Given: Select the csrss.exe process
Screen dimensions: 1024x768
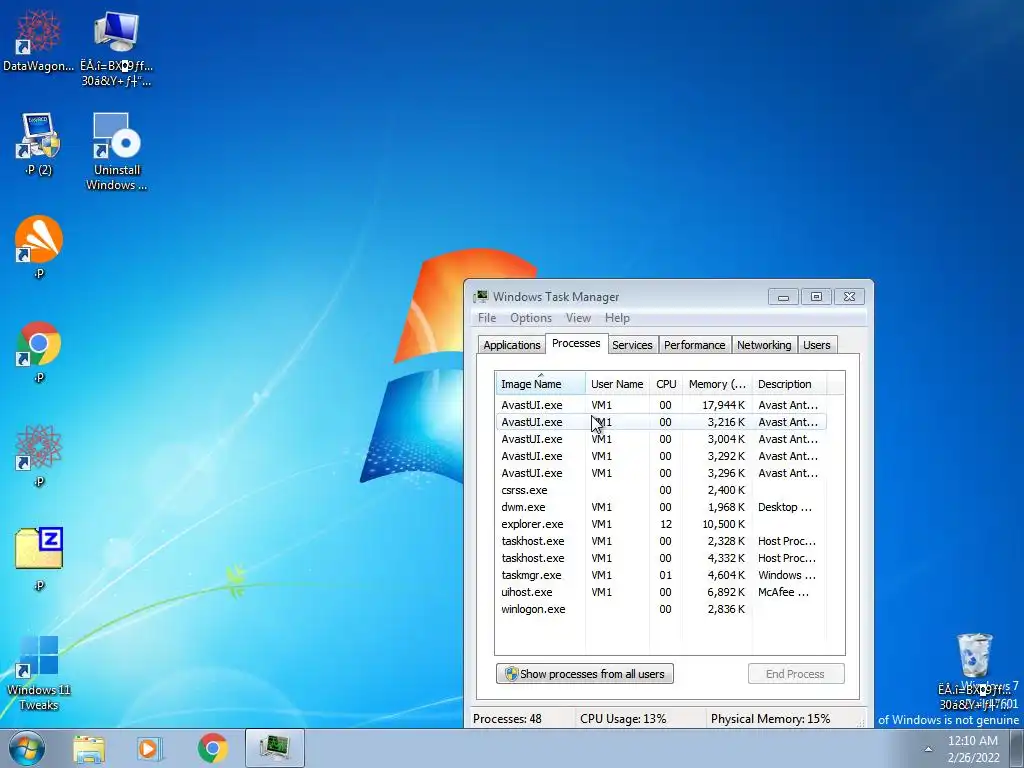Looking at the screenshot, I should [x=661, y=490].
